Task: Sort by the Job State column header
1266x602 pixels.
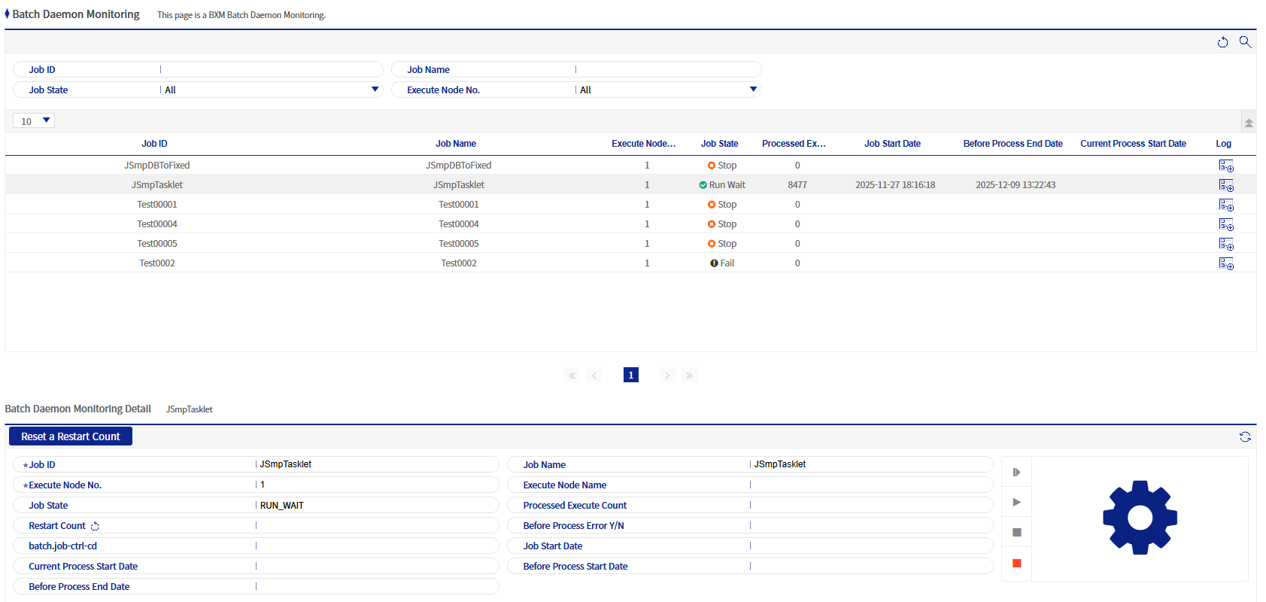Action: tap(719, 144)
